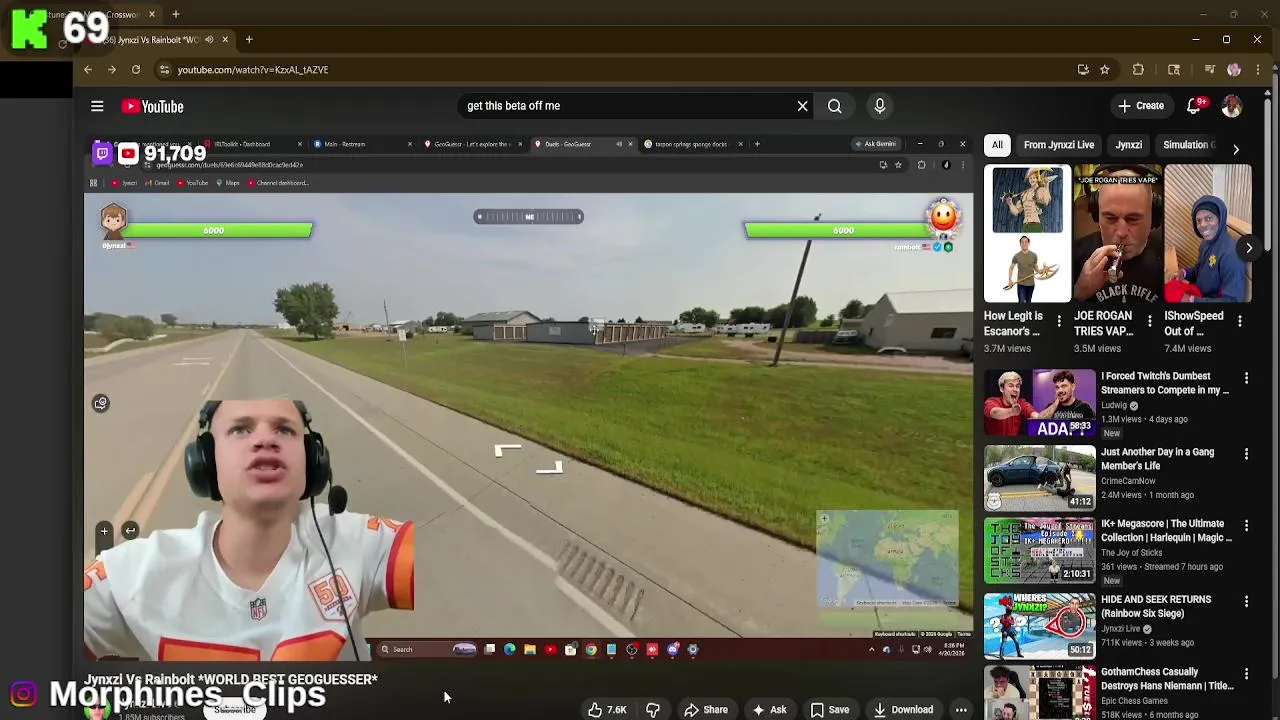Mute the Jynxzi Vs Rainbolt tab audio
The image size is (1280, 720).
pos(209,40)
